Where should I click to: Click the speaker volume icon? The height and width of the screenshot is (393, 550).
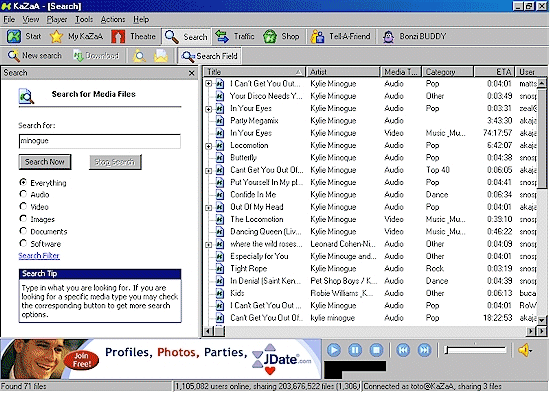coord(525,350)
